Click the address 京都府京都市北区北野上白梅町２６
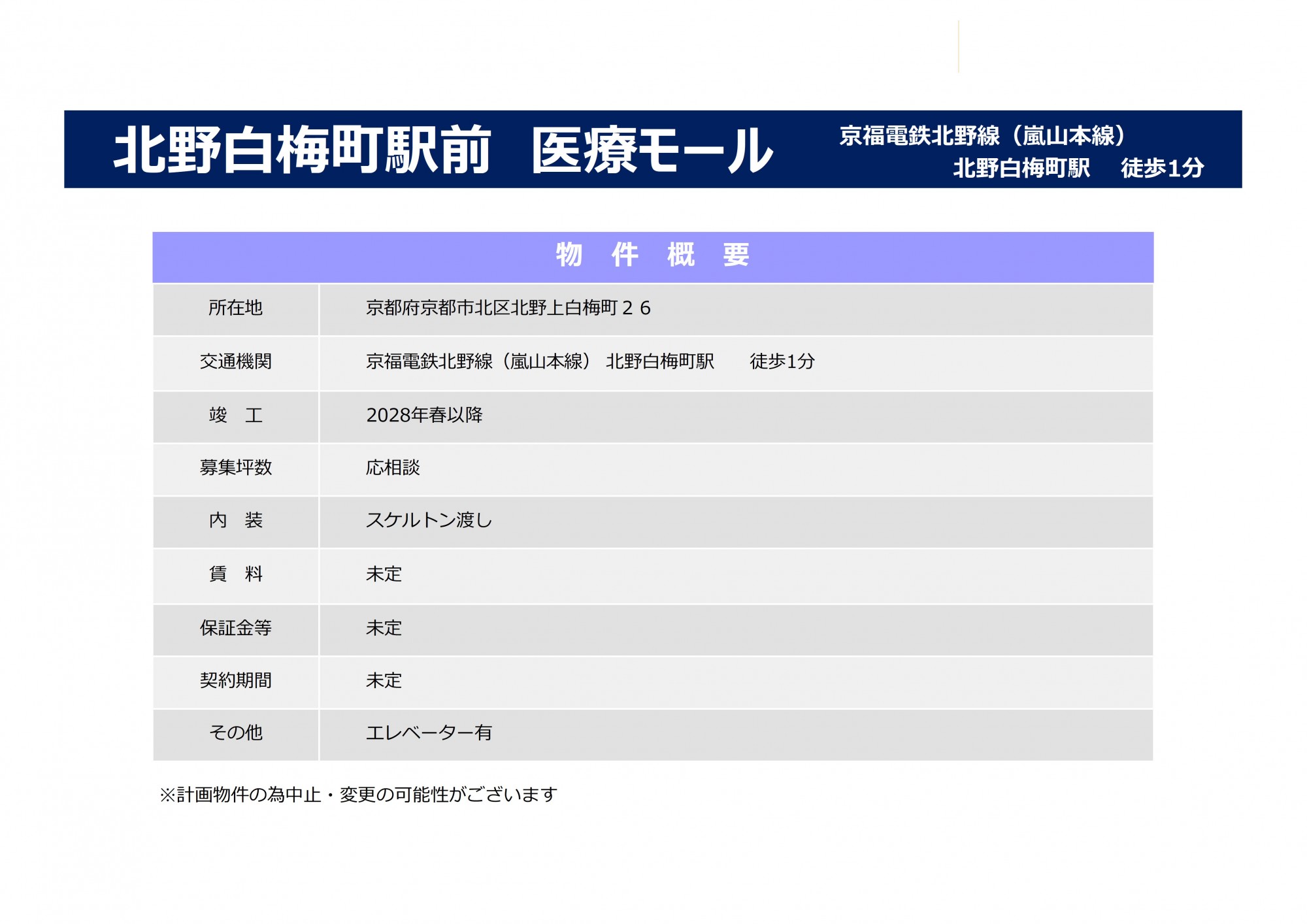The height and width of the screenshot is (924, 1307). [508, 308]
